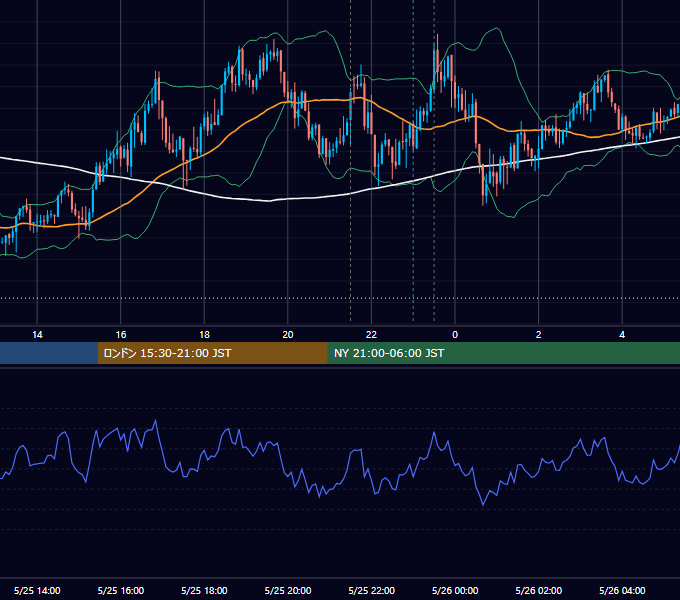Viewport: 680px width, 600px height.
Task: Click the hour label 2 on time axis
Action: pos(539,335)
